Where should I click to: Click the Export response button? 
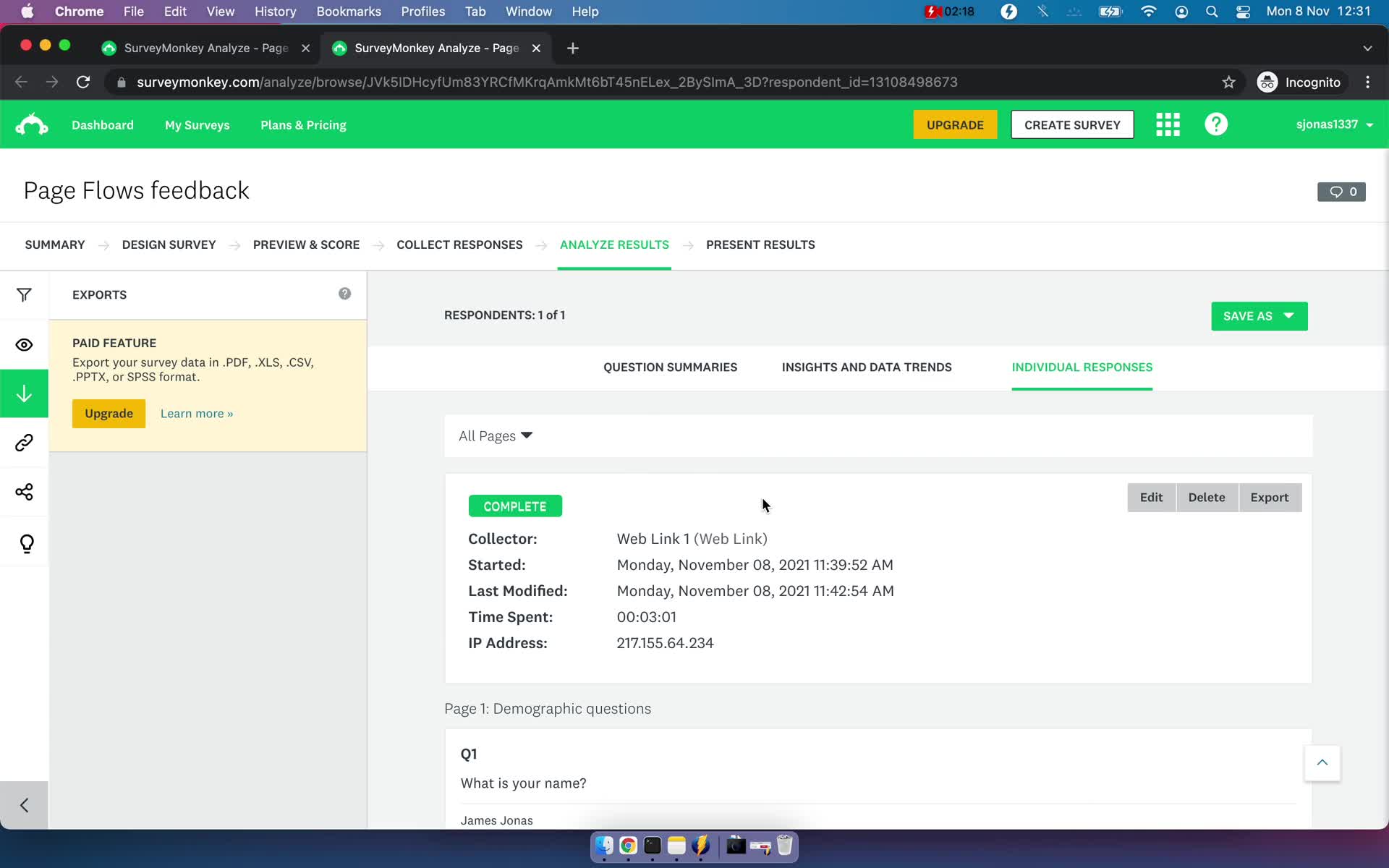point(1269,497)
